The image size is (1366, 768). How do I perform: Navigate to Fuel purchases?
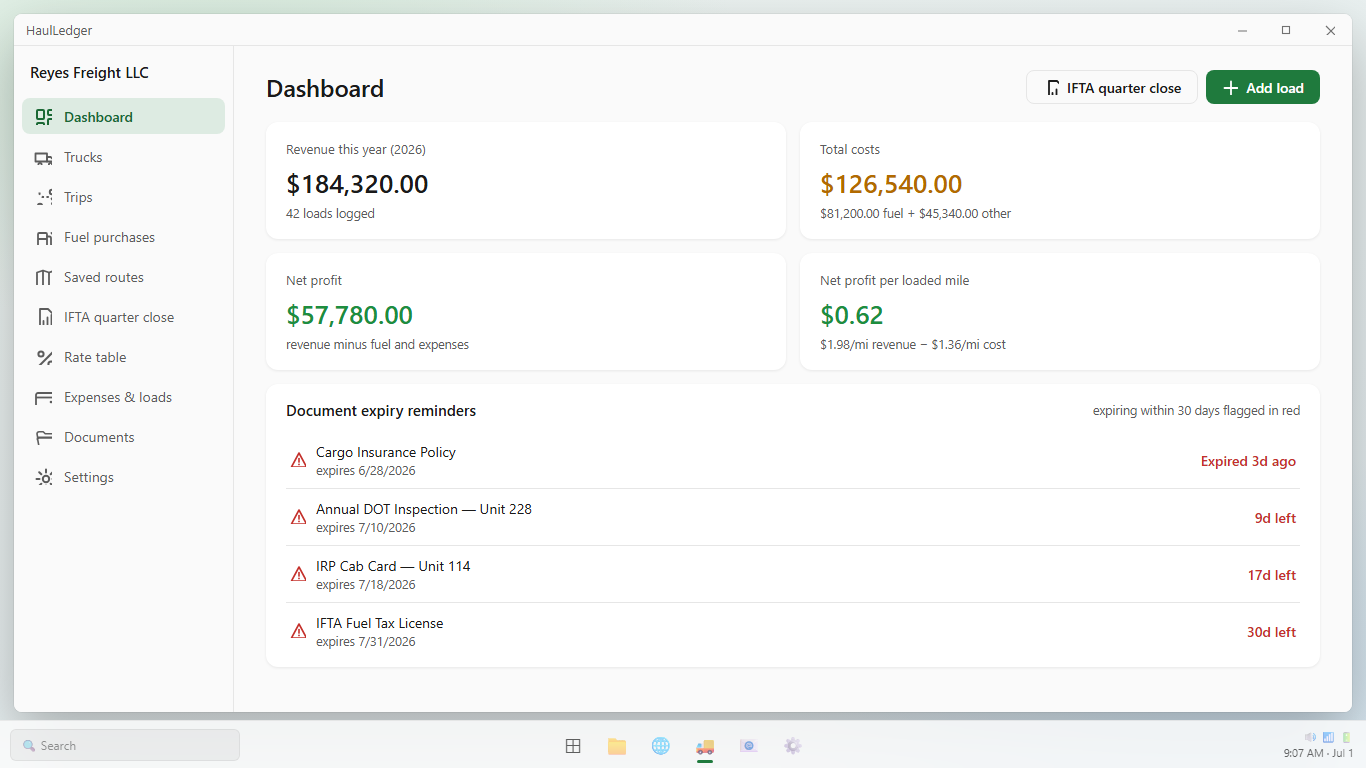pos(123,237)
